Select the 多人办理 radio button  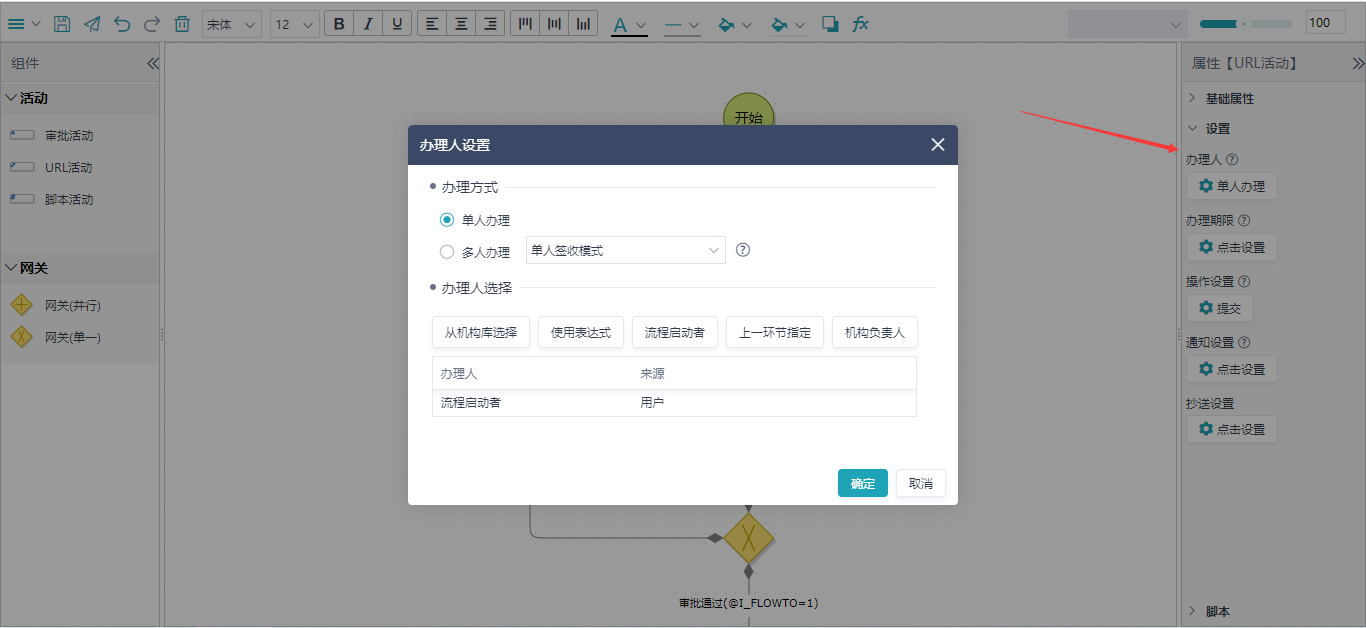[x=447, y=252]
